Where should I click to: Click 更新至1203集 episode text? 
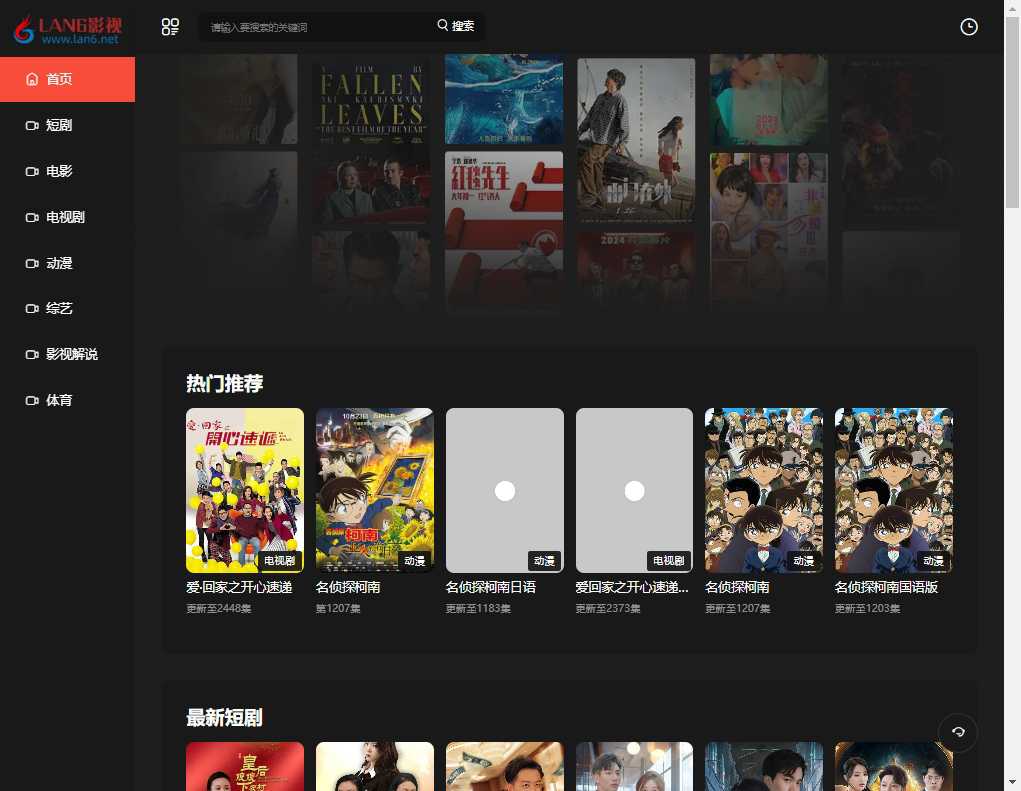tap(867, 609)
